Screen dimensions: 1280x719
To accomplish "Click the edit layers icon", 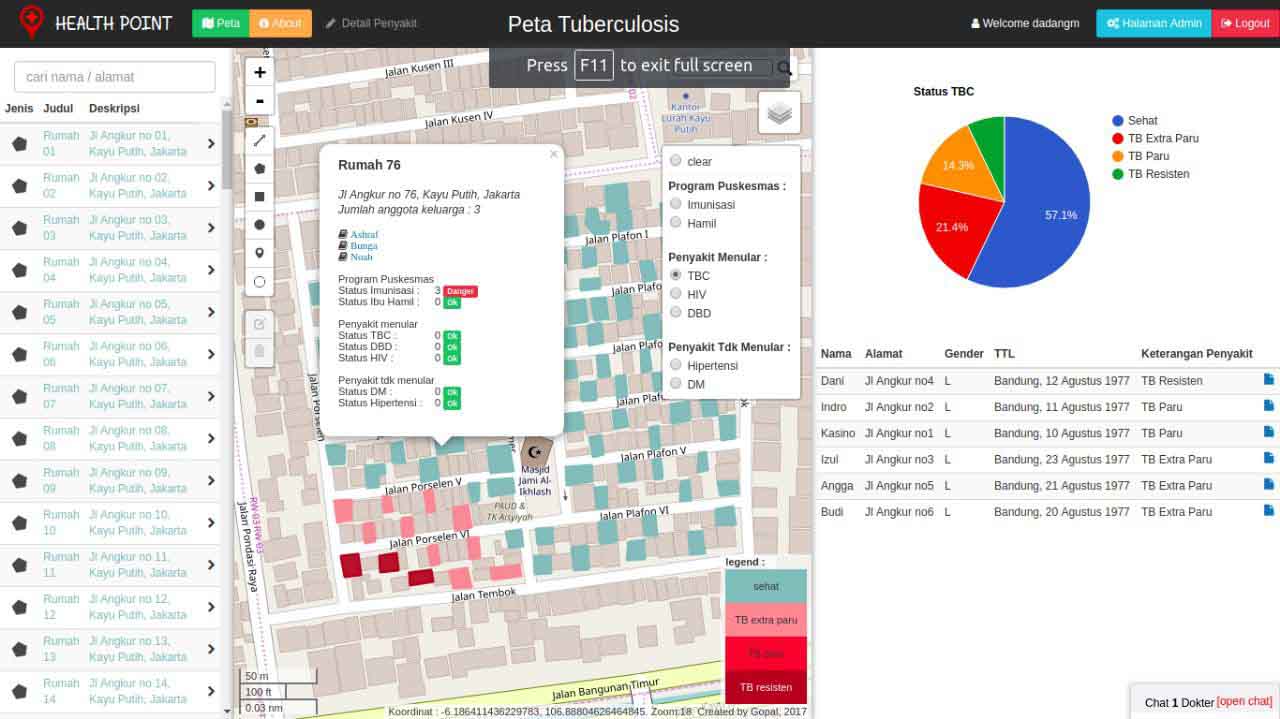I will coord(260,323).
